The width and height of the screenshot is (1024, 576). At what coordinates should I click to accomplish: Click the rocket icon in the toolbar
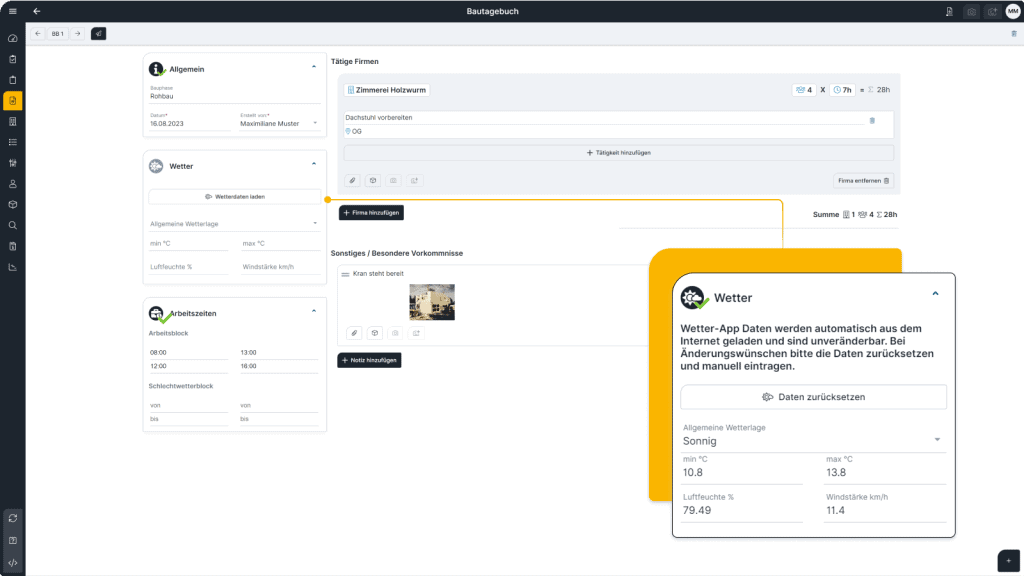[98, 33]
